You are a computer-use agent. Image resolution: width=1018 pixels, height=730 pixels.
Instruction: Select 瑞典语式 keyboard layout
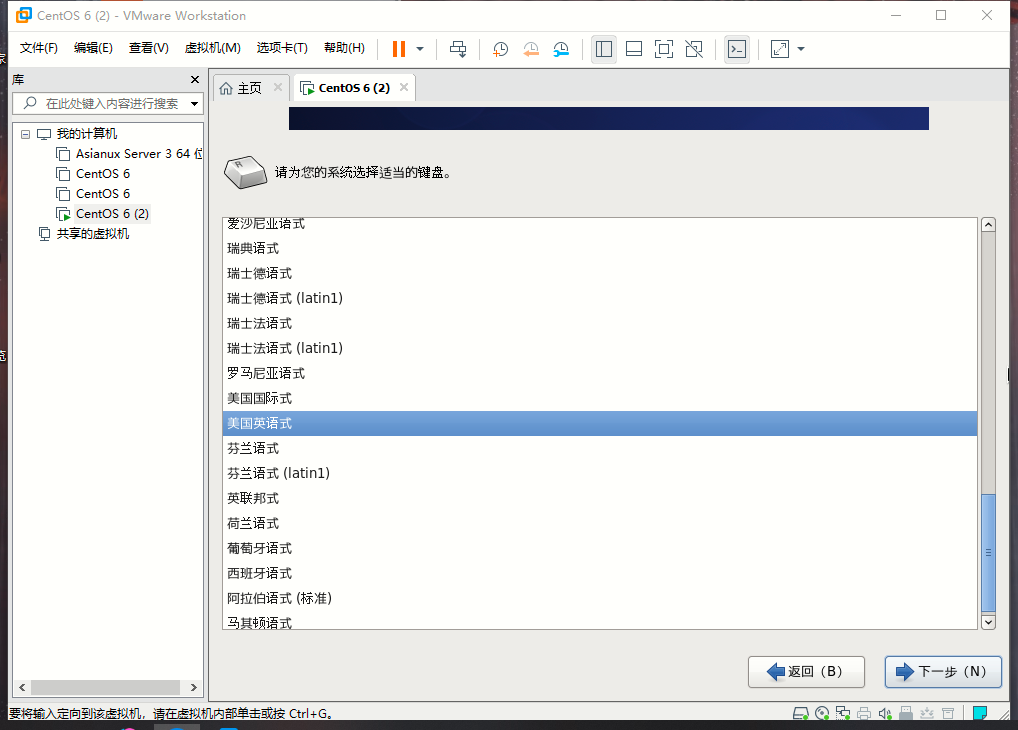coord(599,248)
